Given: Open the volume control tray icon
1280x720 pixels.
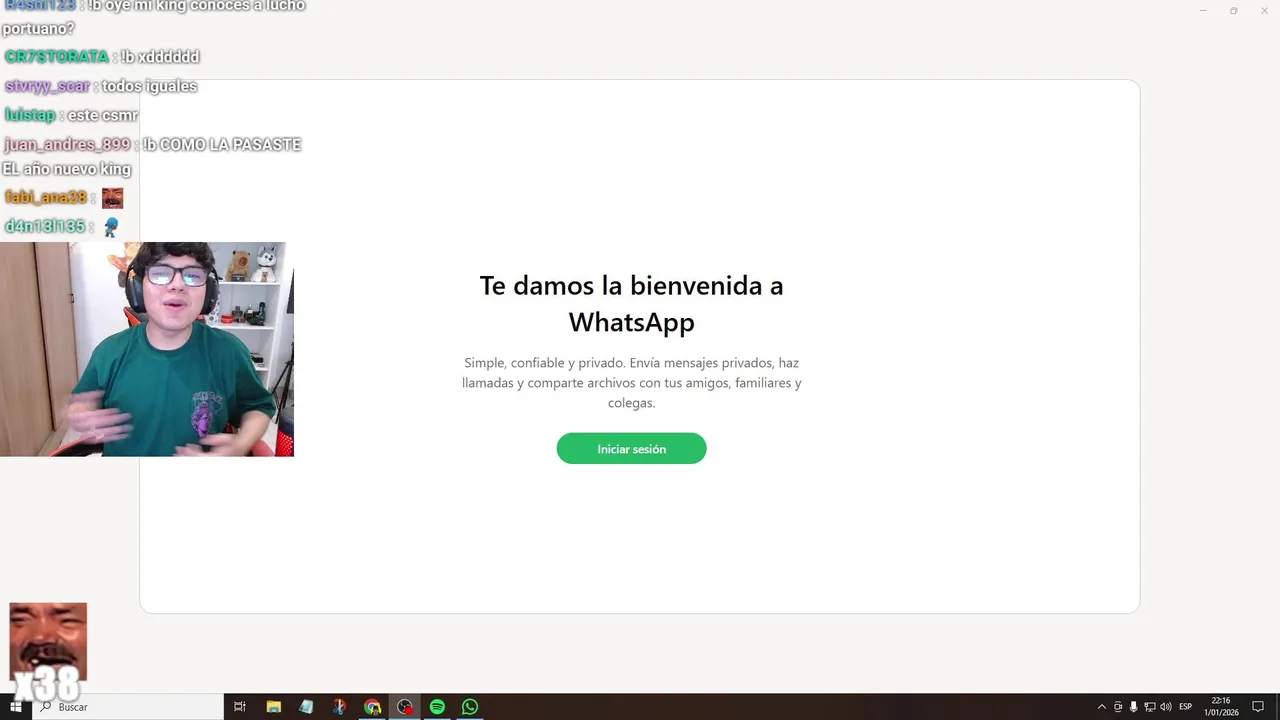Looking at the screenshot, I should click(1166, 707).
